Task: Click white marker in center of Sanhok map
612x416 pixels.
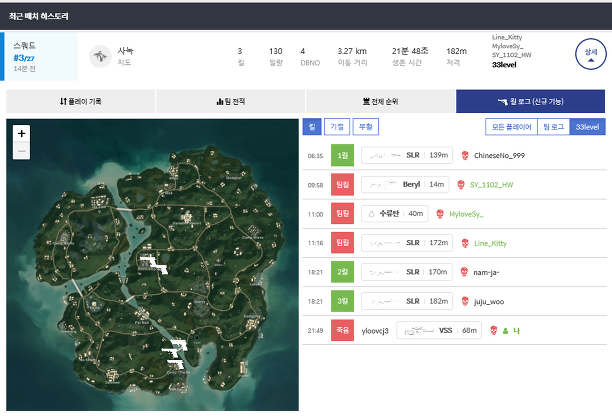Action: (151, 263)
